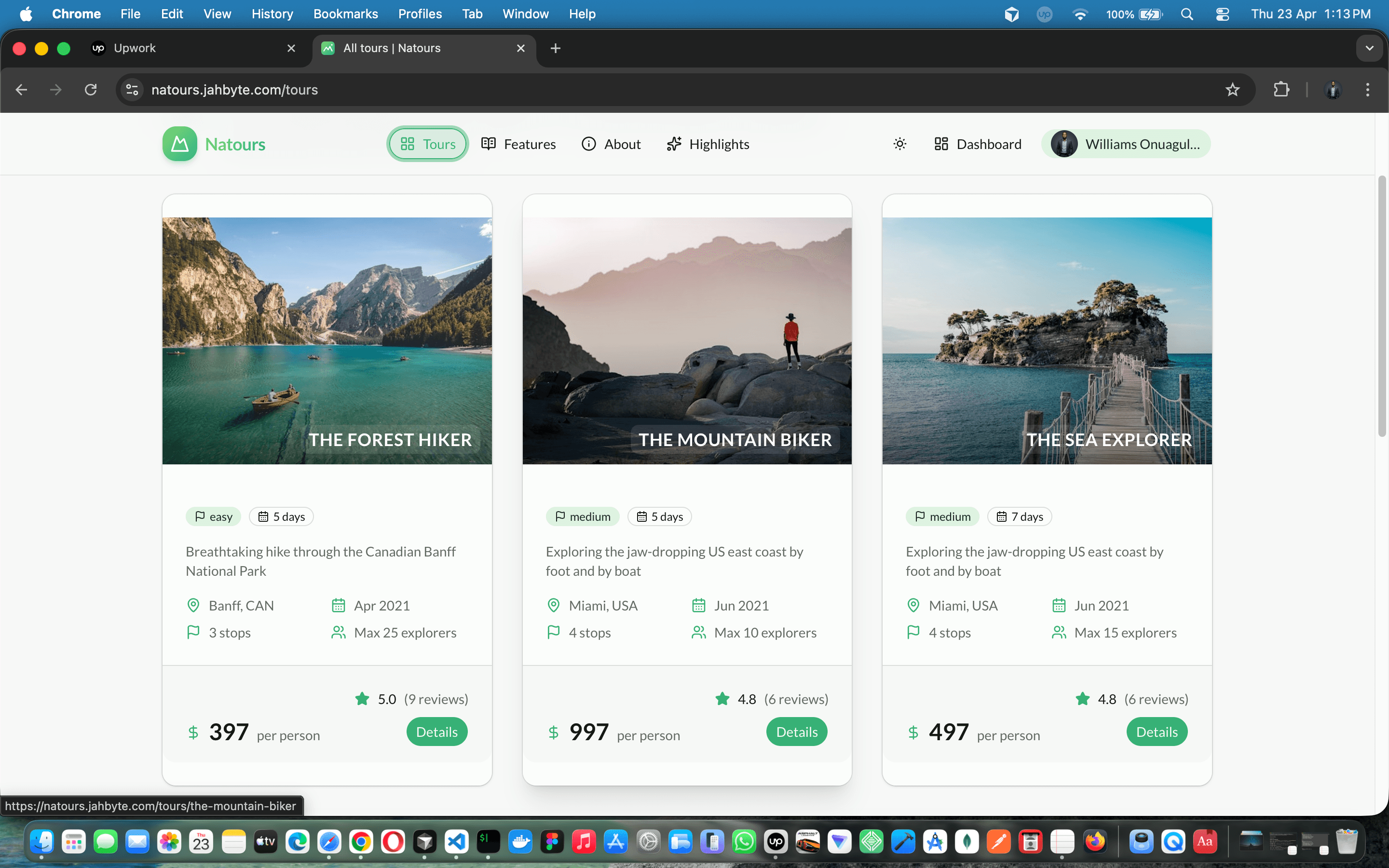
Task: Click the Natours logo icon
Action: (179, 144)
